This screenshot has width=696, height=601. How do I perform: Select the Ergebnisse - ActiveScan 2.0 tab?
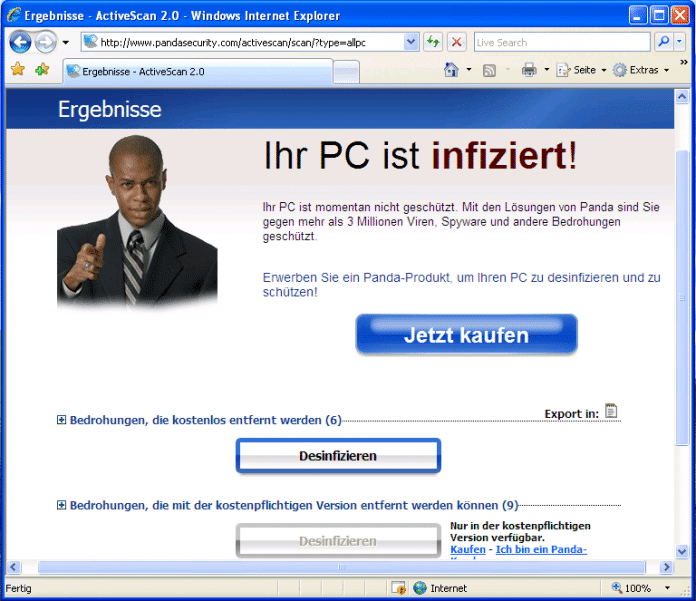point(196,72)
